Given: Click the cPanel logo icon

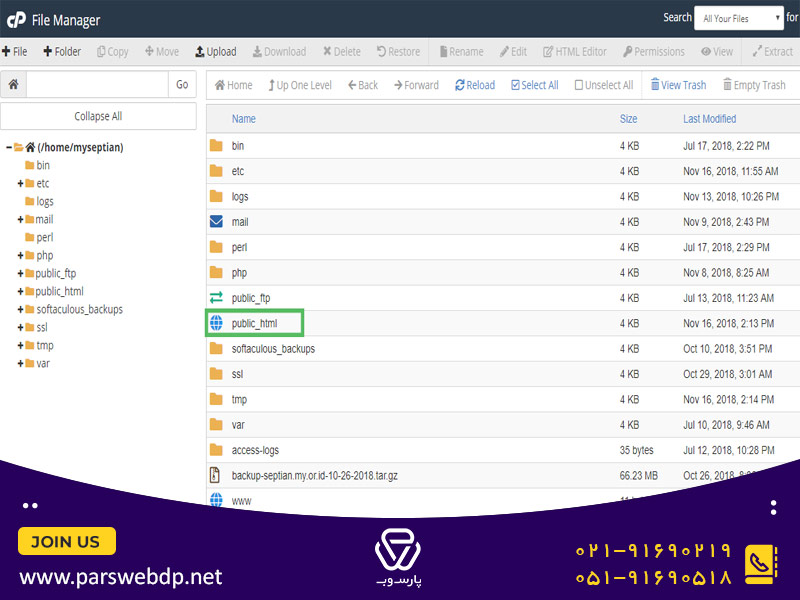Looking at the screenshot, I should click(16, 20).
